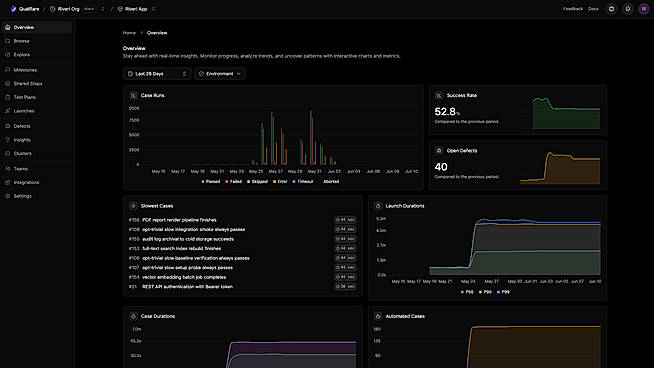Click the Slowest Cases card icon
Viewport: 654px width, 368px height.
click(133, 206)
